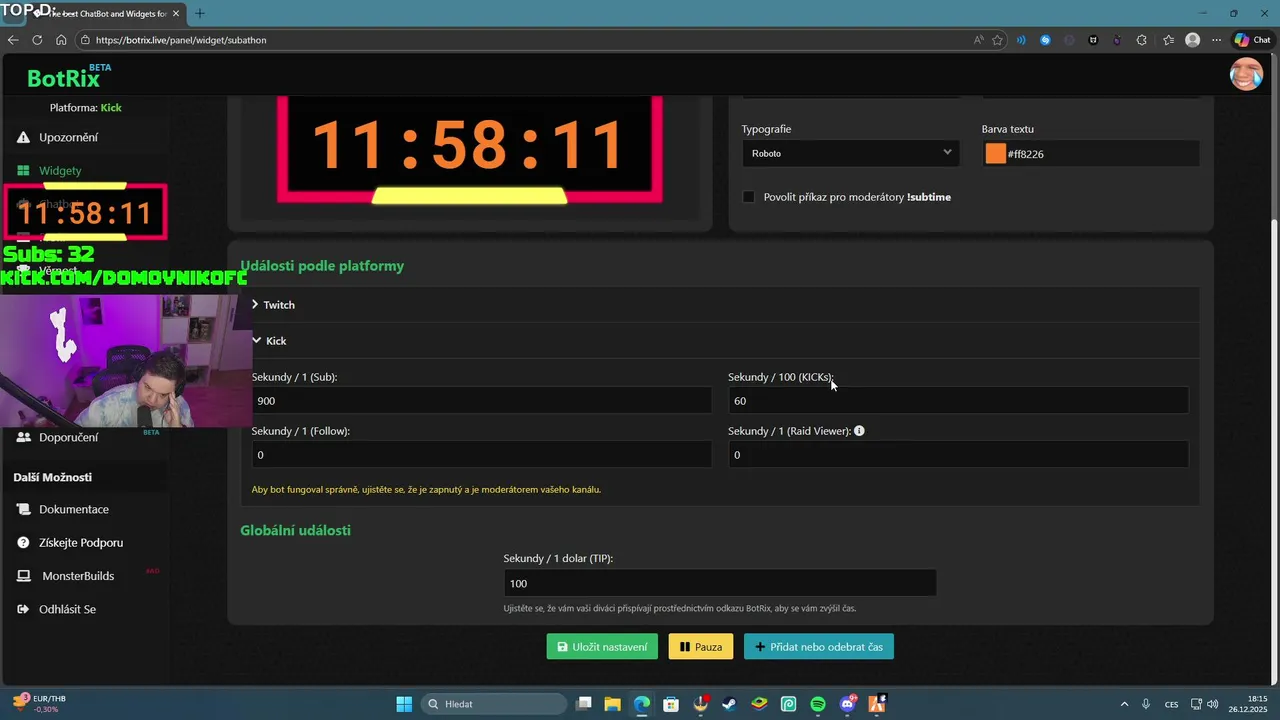This screenshot has width=1280, height=720.
Task: Open the Copilot Chat button
Action: [x=1253, y=40]
